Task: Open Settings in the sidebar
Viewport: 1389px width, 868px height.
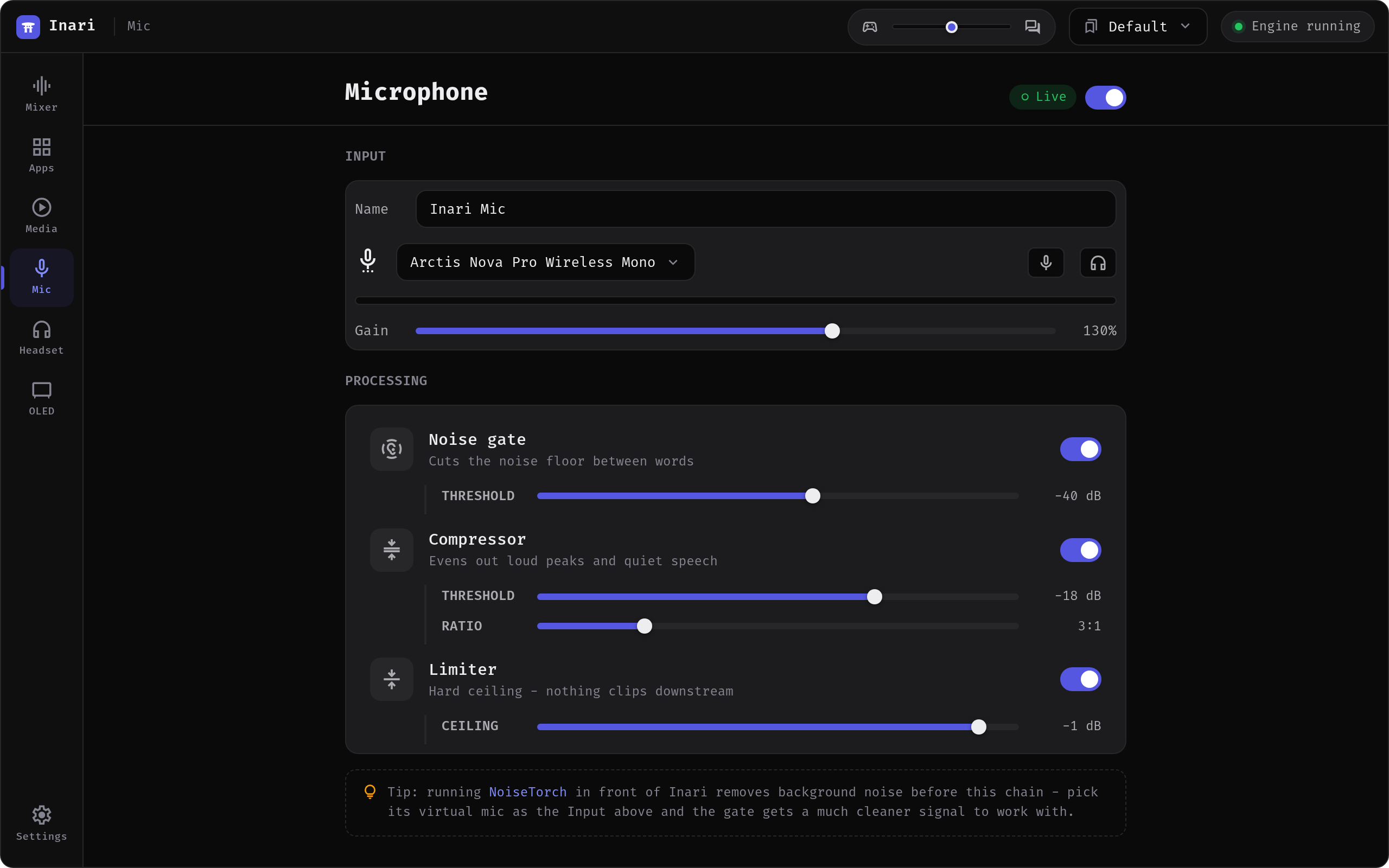Action: point(41,824)
